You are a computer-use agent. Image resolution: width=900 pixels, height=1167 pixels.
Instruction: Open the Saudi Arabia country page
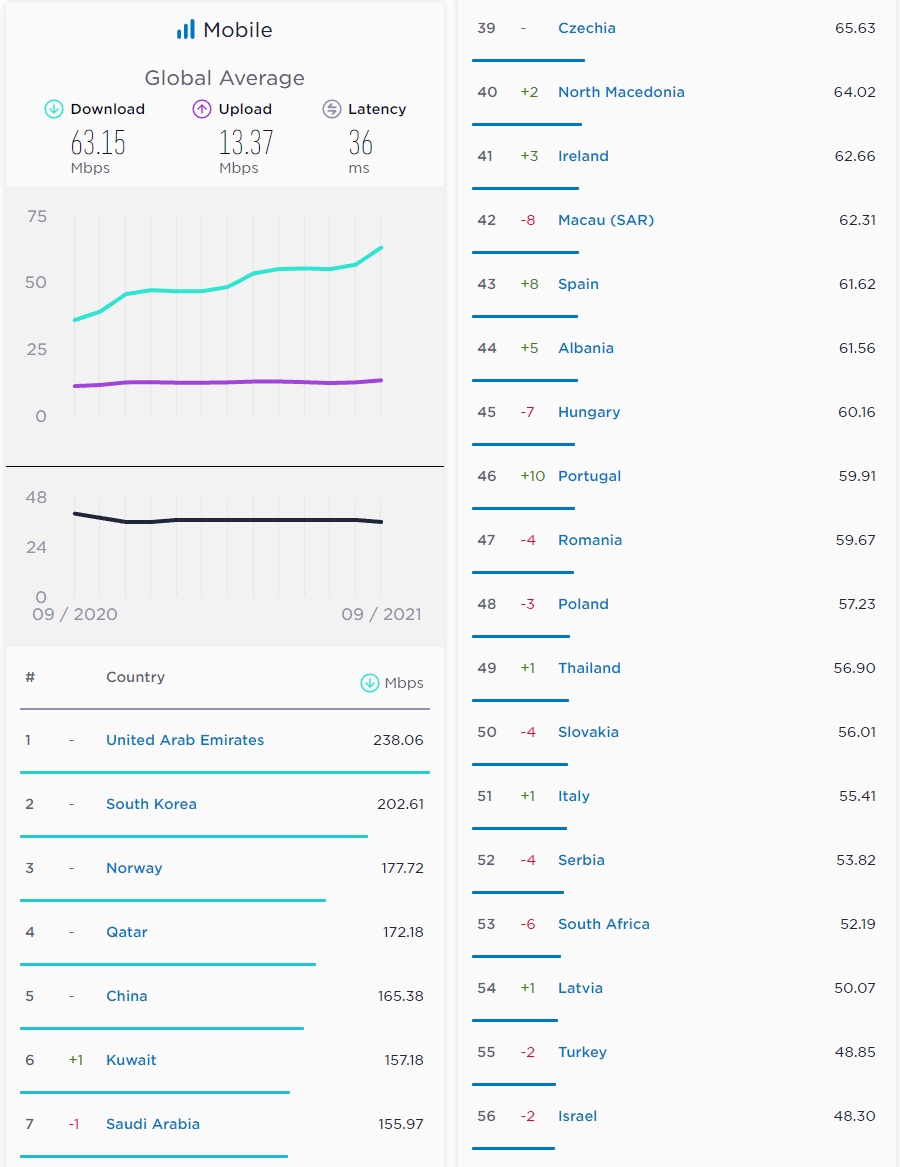[x=153, y=1124]
